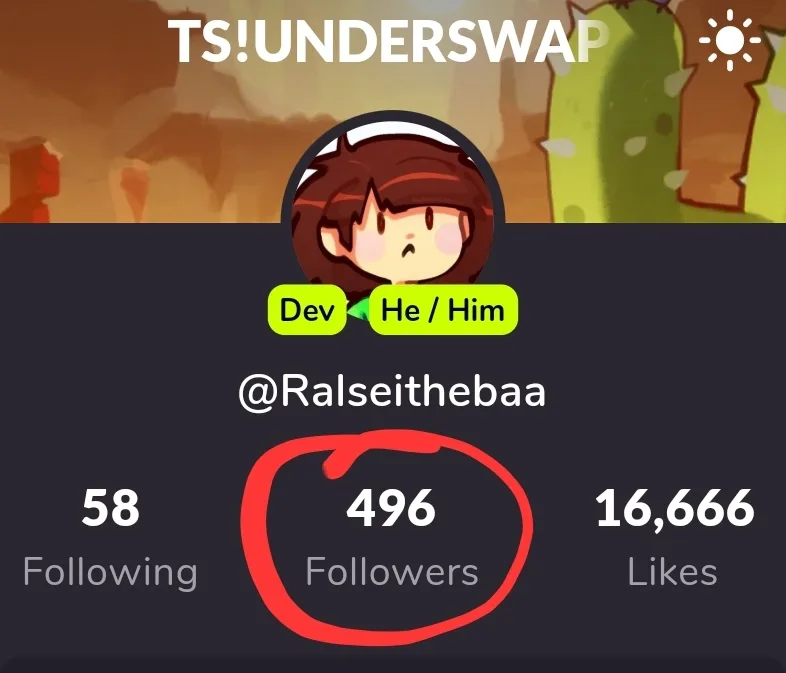Click the Dev badge
Image resolution: width=786 pixels, height=673 pixels.
[307, 310]
